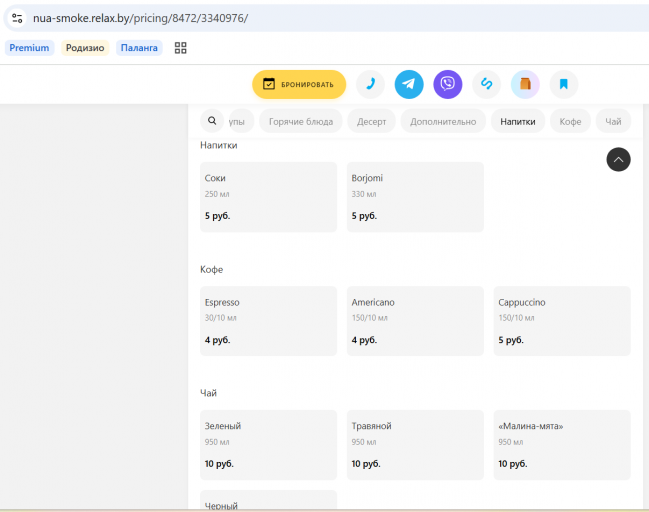Select the Напитки category tab
The width and height of the screenshot is (649, 512).
518,122
